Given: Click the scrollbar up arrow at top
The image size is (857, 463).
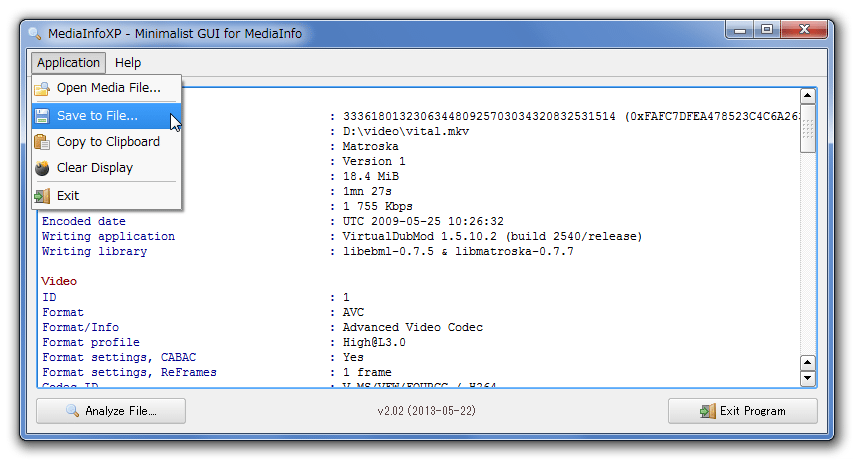Looking at the screenshot, I should 808,96.
